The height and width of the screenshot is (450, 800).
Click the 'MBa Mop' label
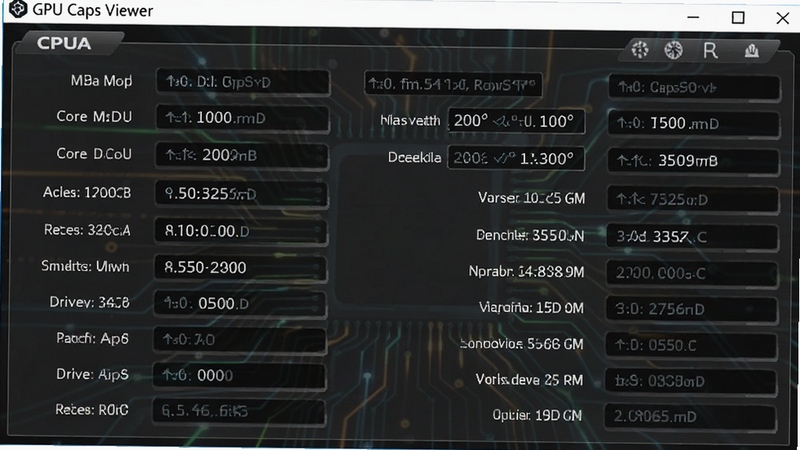pyautogui.click(x=102, y=81)
